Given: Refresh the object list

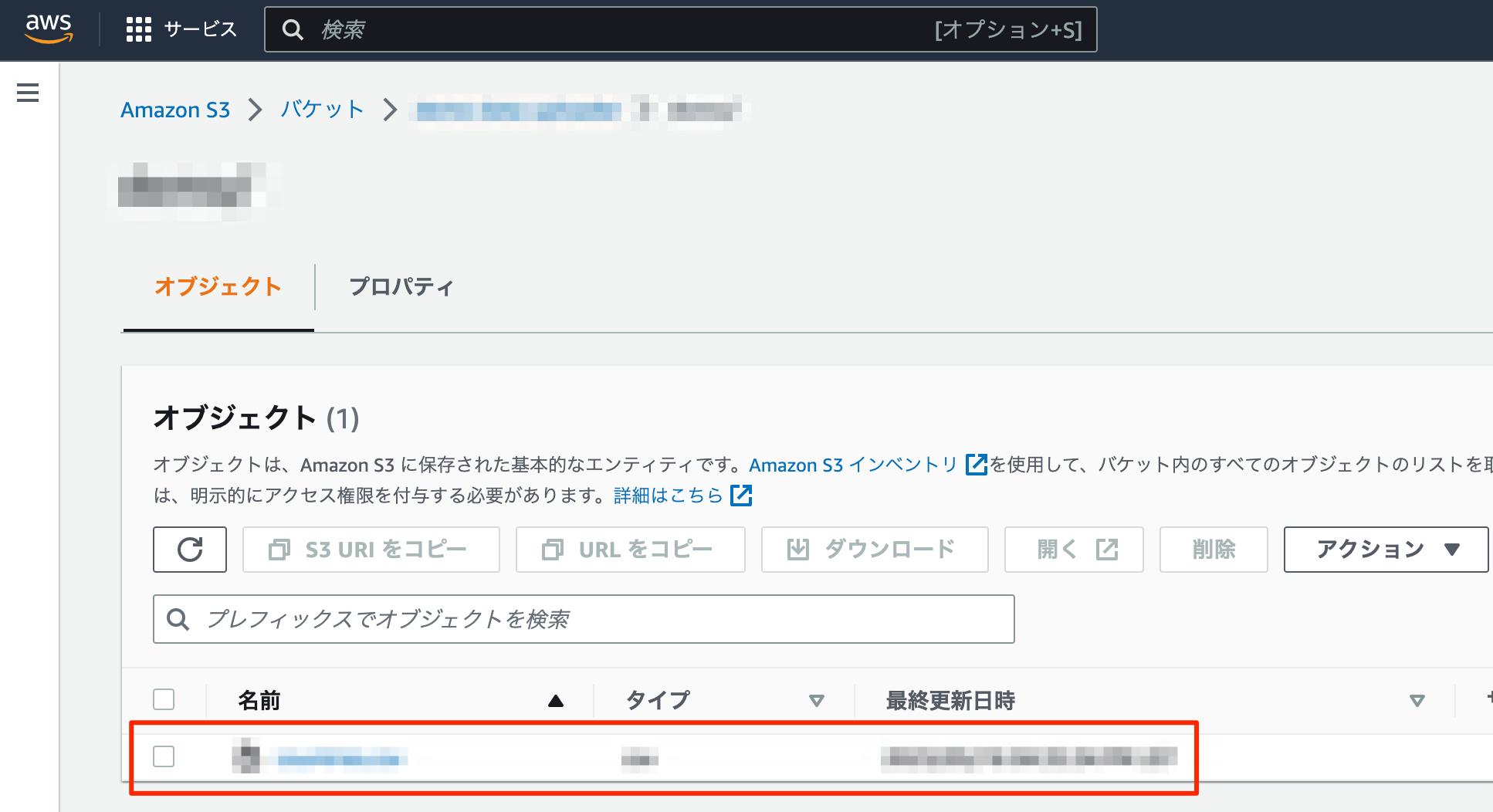Looking at the screenshot, I should click(189, 550).
